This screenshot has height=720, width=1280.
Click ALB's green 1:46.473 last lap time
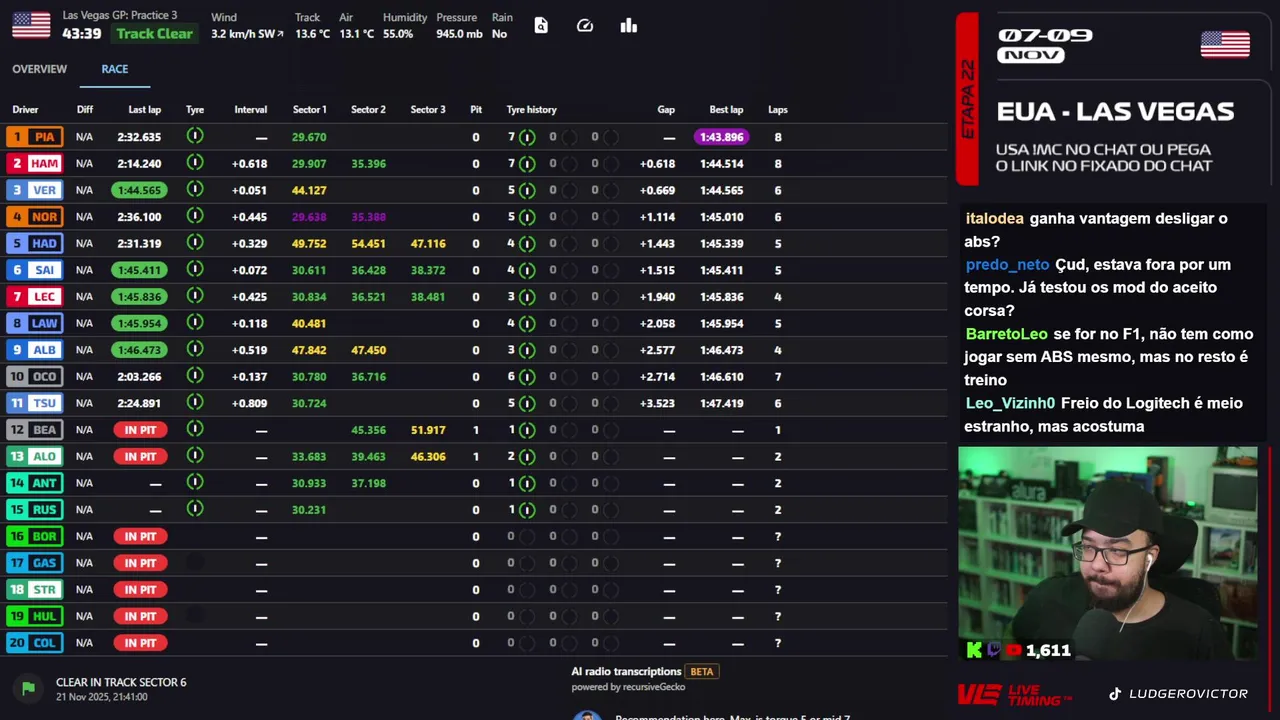139,350
